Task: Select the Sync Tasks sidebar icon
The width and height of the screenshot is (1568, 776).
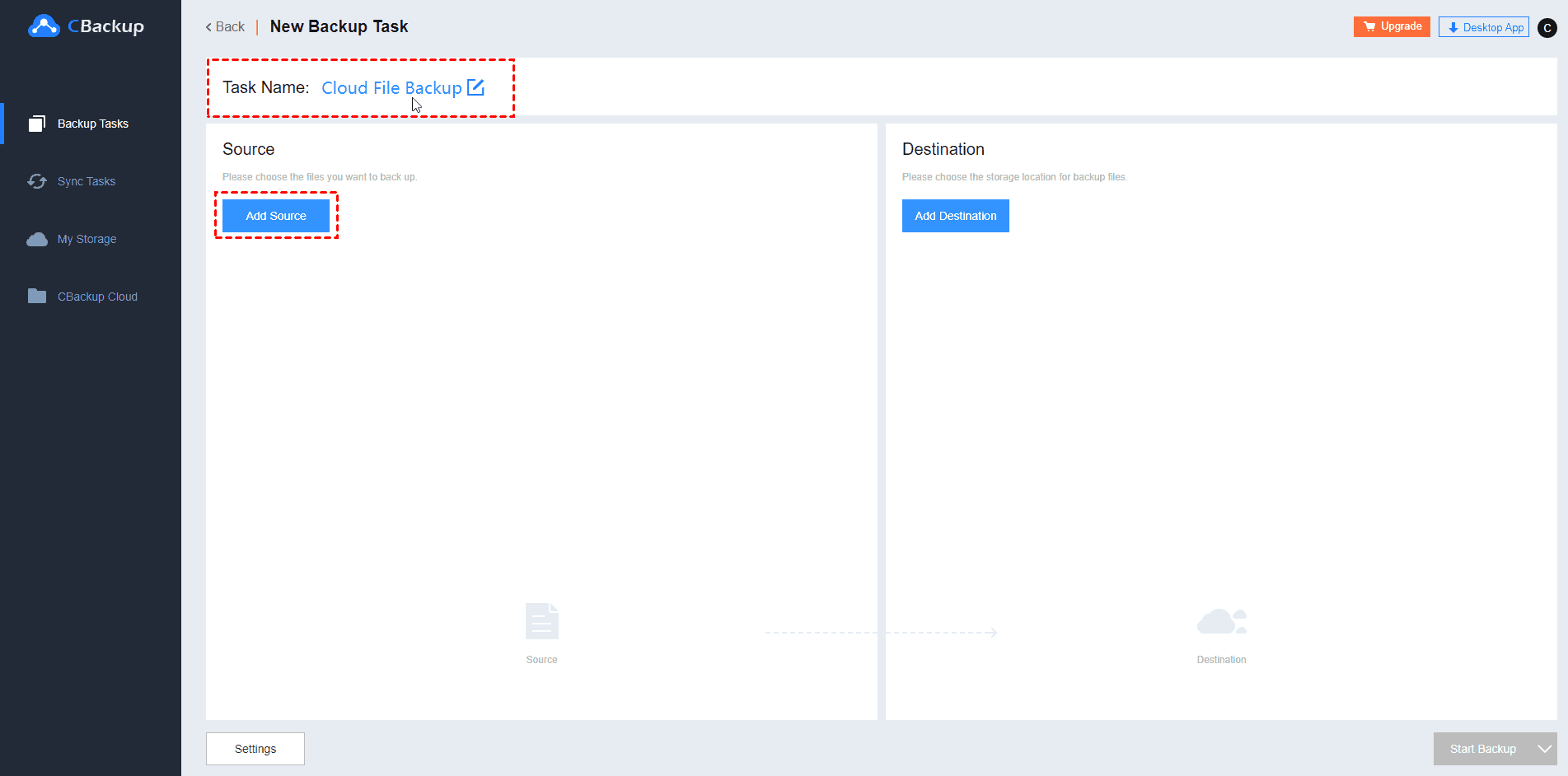Action: point(37,180)
